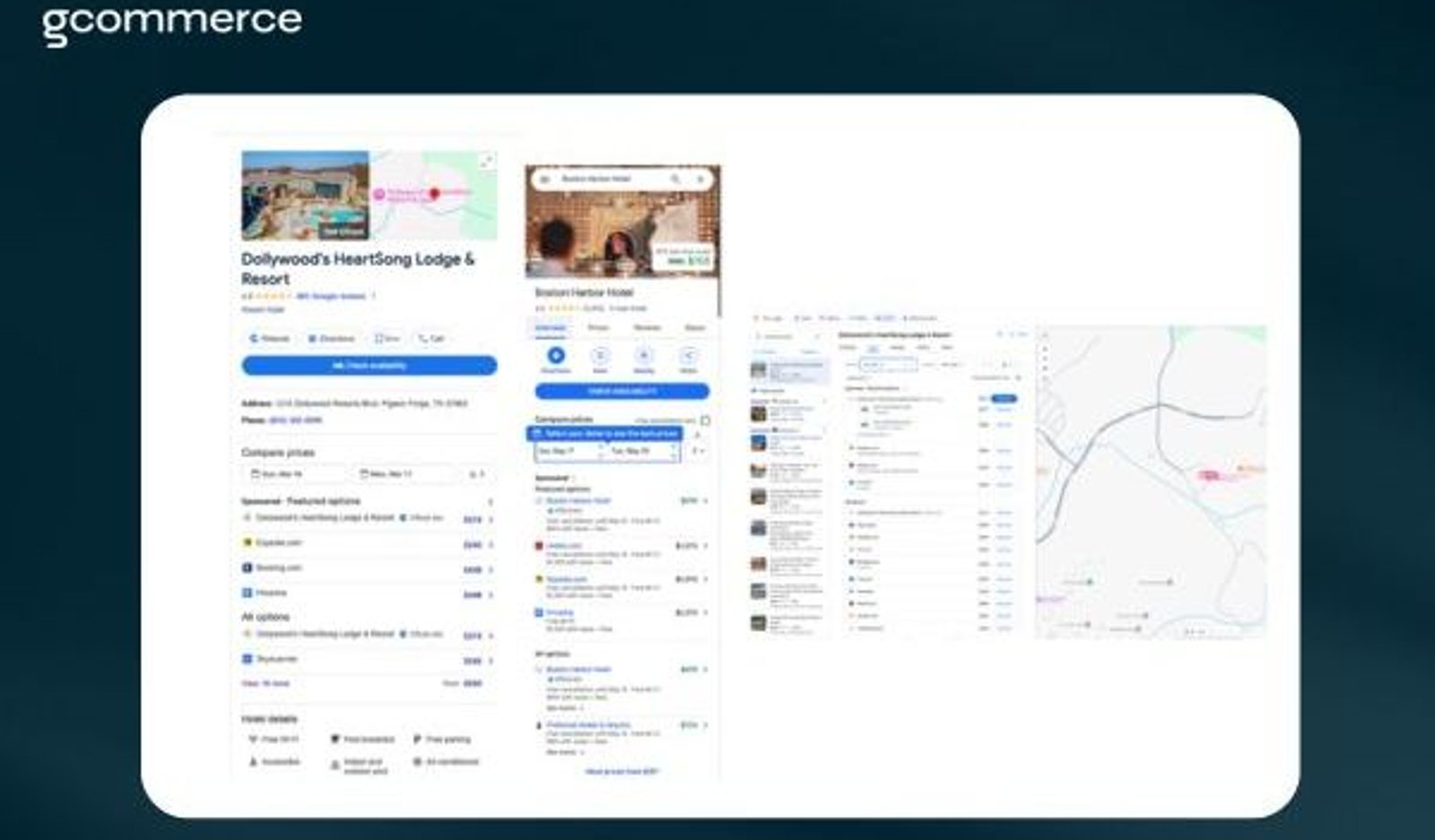1435x840 pixels.
Task: Expand the Expedia.com price row in HeartSong panel
Action: (491, 544)
